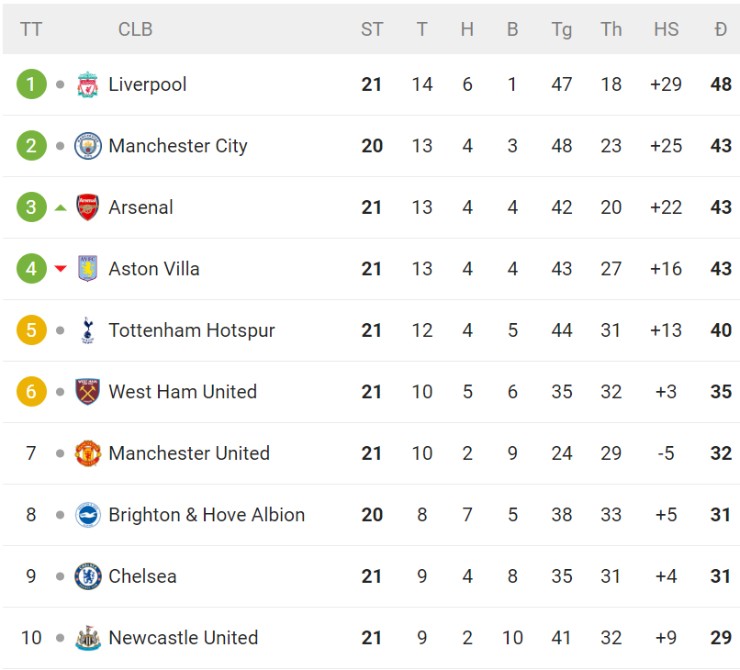Open the Tottenham Hotspur team link

click(x=191, y=331)
